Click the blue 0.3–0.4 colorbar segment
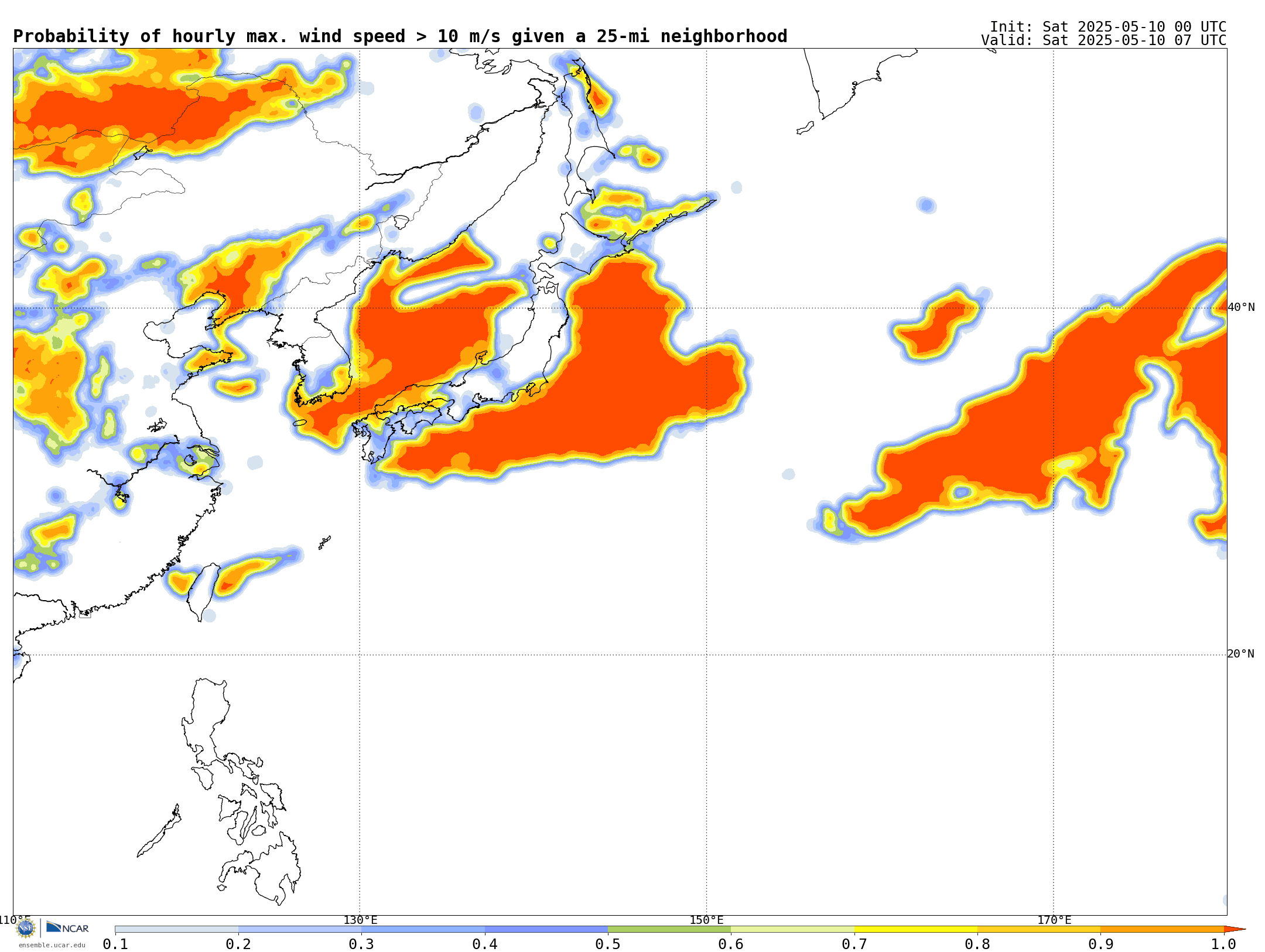 [423, 929]
